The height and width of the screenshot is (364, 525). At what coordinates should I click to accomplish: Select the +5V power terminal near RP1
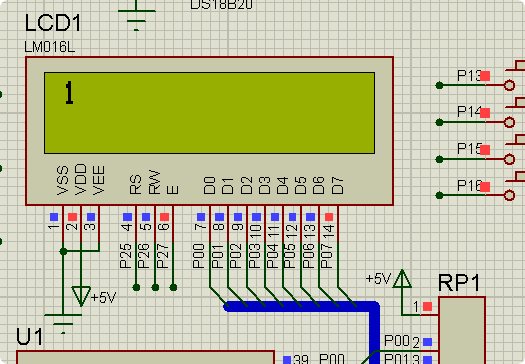[402, 279]
